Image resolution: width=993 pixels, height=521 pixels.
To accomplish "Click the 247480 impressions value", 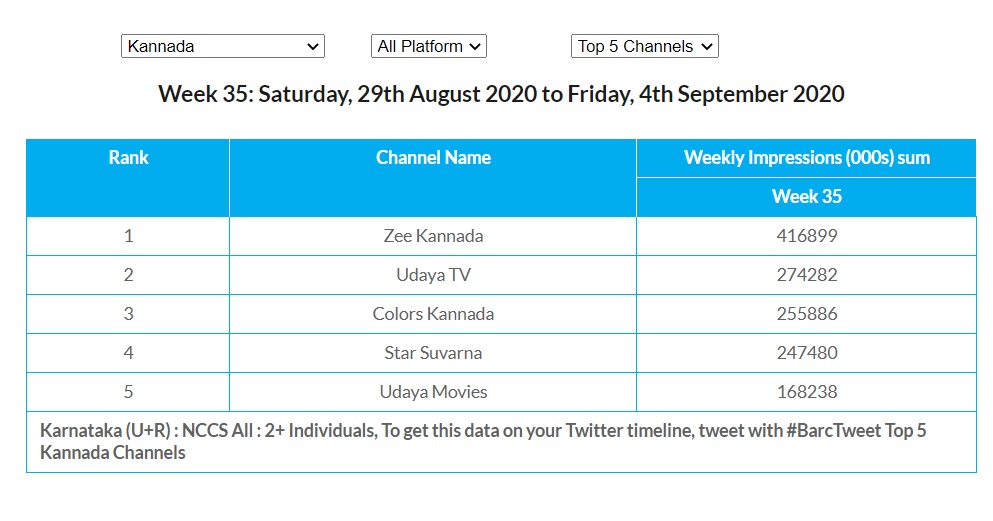I will click(806, 353).
